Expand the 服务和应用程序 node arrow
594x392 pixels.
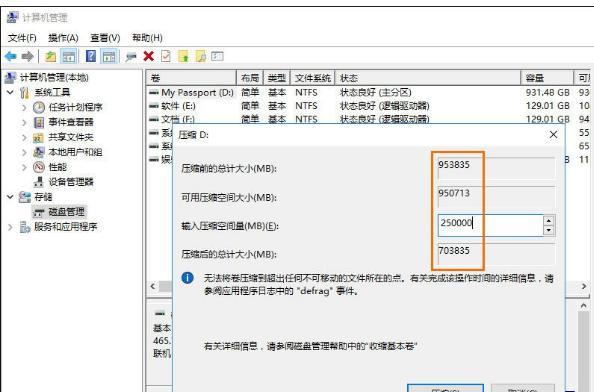pyautogui.click(x=10, y=227)
